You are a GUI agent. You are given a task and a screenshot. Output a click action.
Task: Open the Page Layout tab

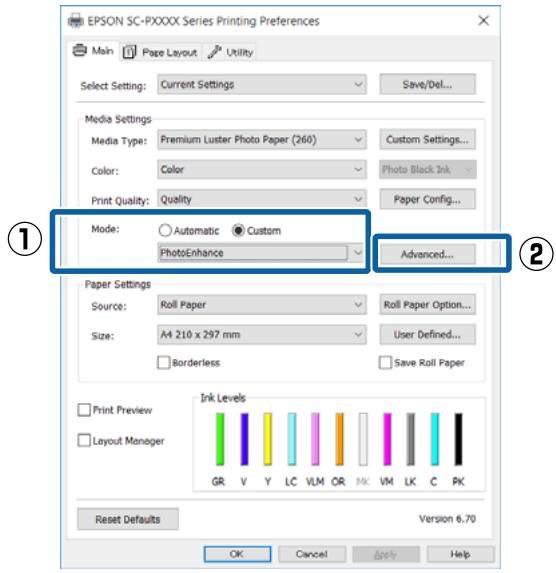click(160, 53)
